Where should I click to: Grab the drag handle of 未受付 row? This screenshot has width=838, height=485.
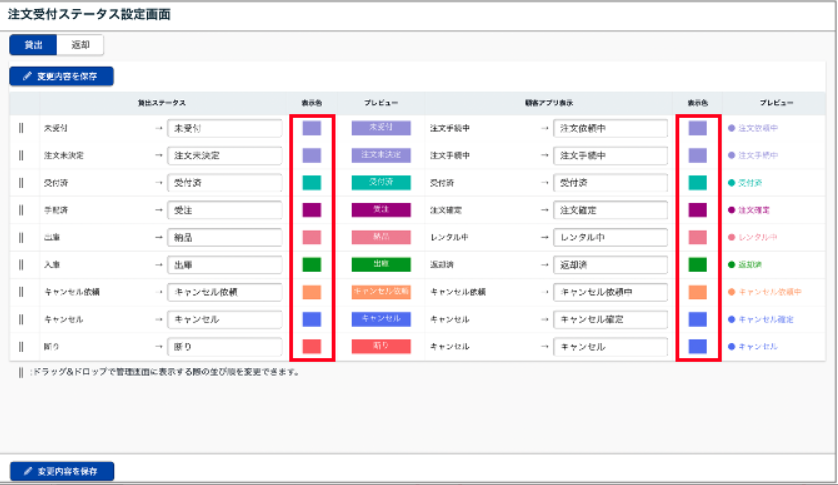(20, 129)
